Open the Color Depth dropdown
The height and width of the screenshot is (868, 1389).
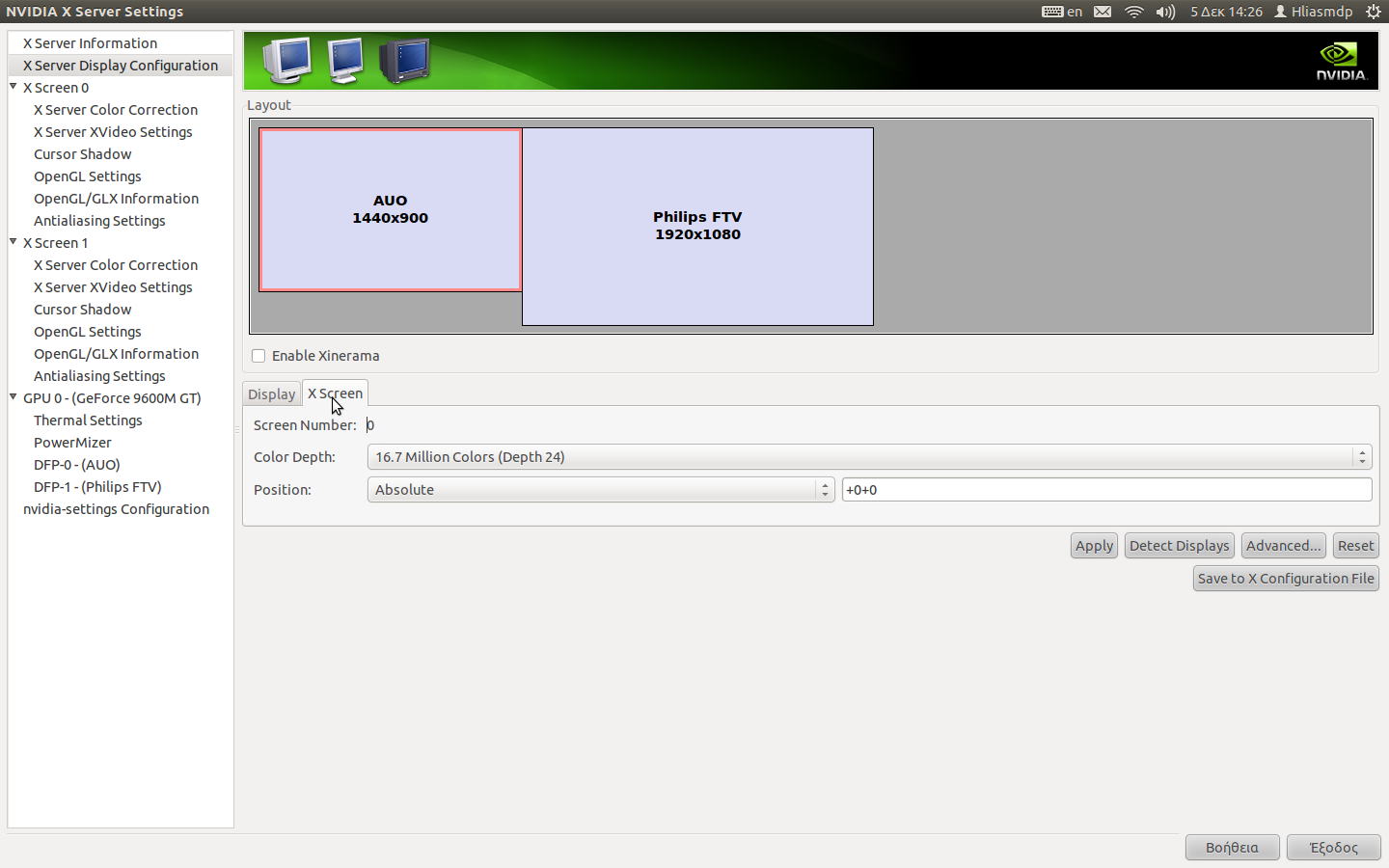(869, 457)
